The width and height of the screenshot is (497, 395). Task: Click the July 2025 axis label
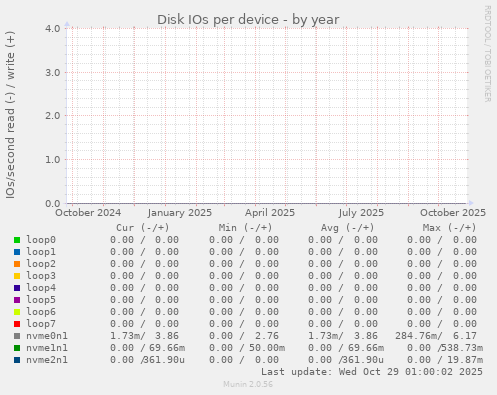361,213
